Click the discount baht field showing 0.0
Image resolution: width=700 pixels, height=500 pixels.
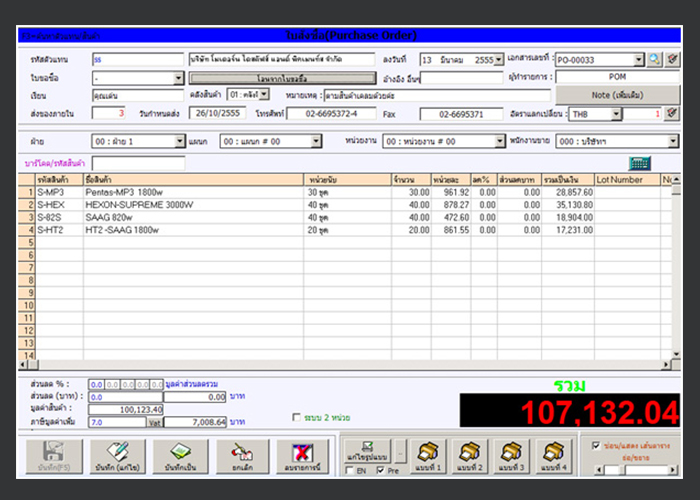pyautogui.click(x=126, y=397)
